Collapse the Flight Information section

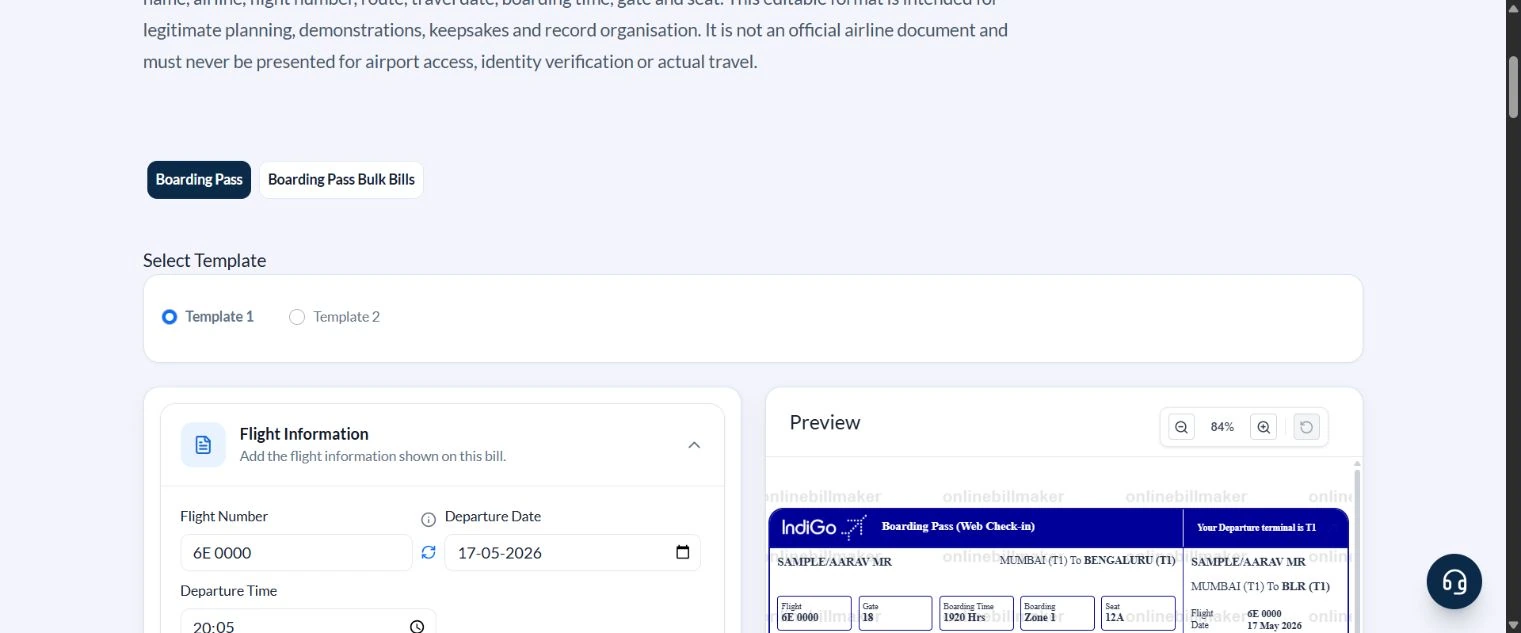tap(694, 445)
